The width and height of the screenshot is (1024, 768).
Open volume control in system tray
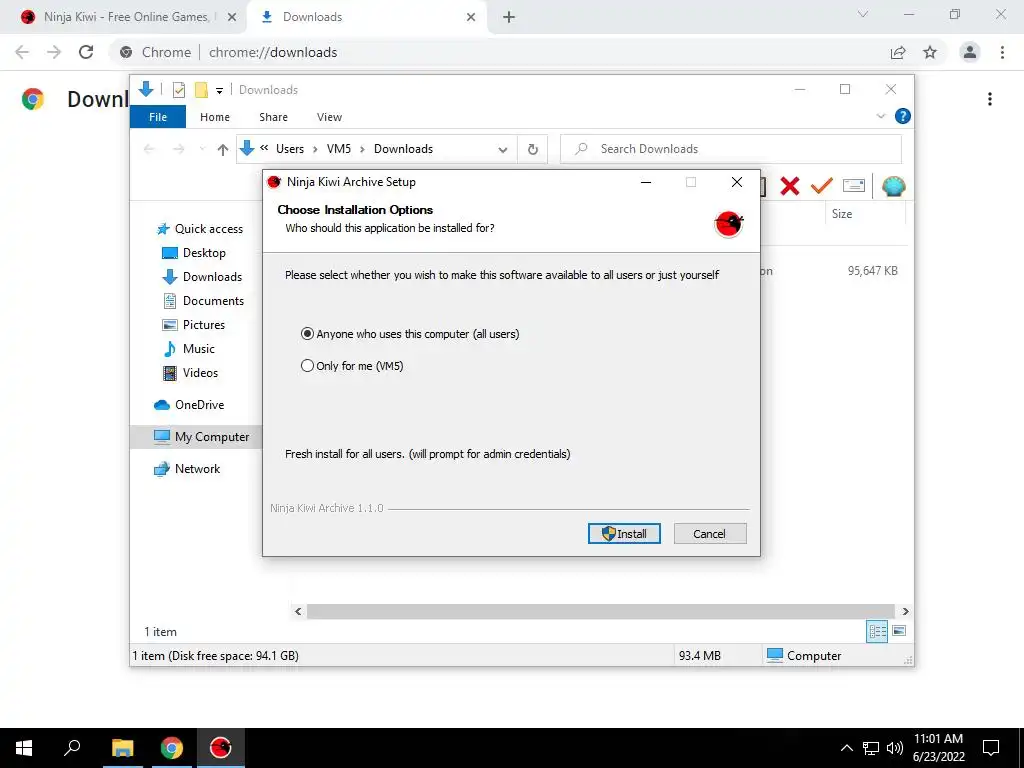pos(894,748)
